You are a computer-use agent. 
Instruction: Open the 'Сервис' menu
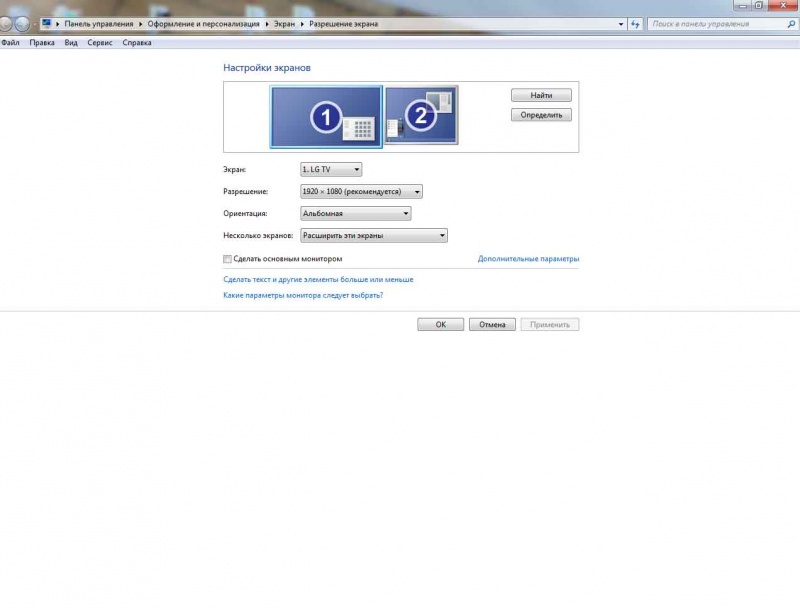(x=100, y=43)
